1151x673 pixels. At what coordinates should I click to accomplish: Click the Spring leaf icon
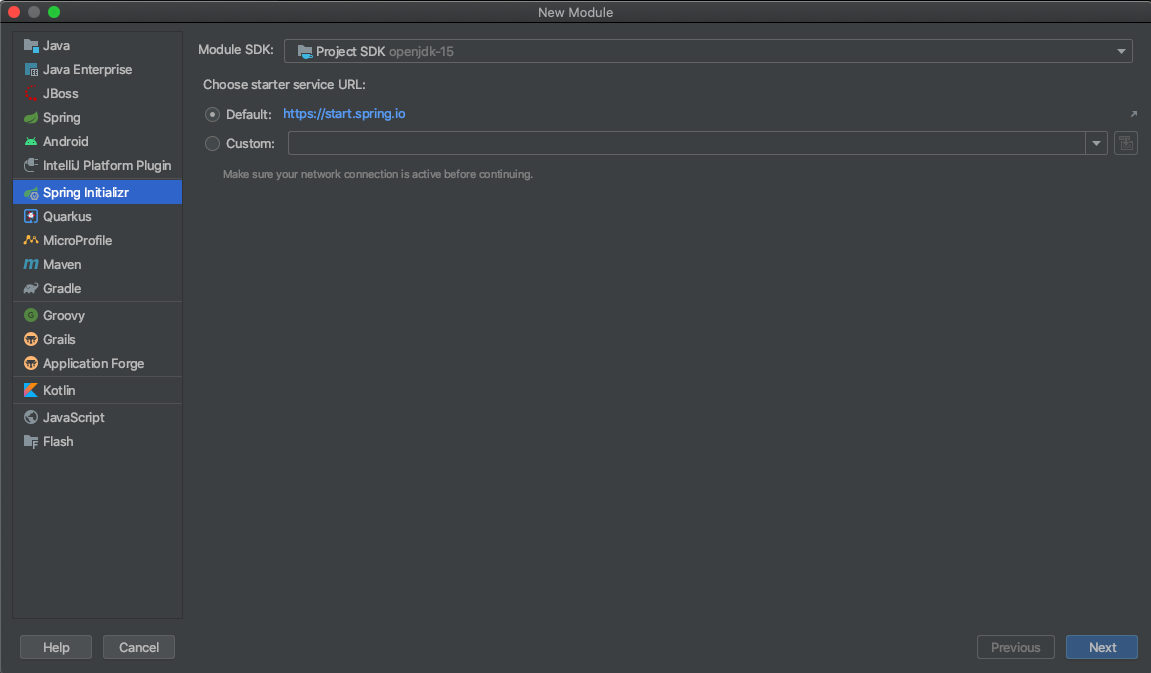31,117
